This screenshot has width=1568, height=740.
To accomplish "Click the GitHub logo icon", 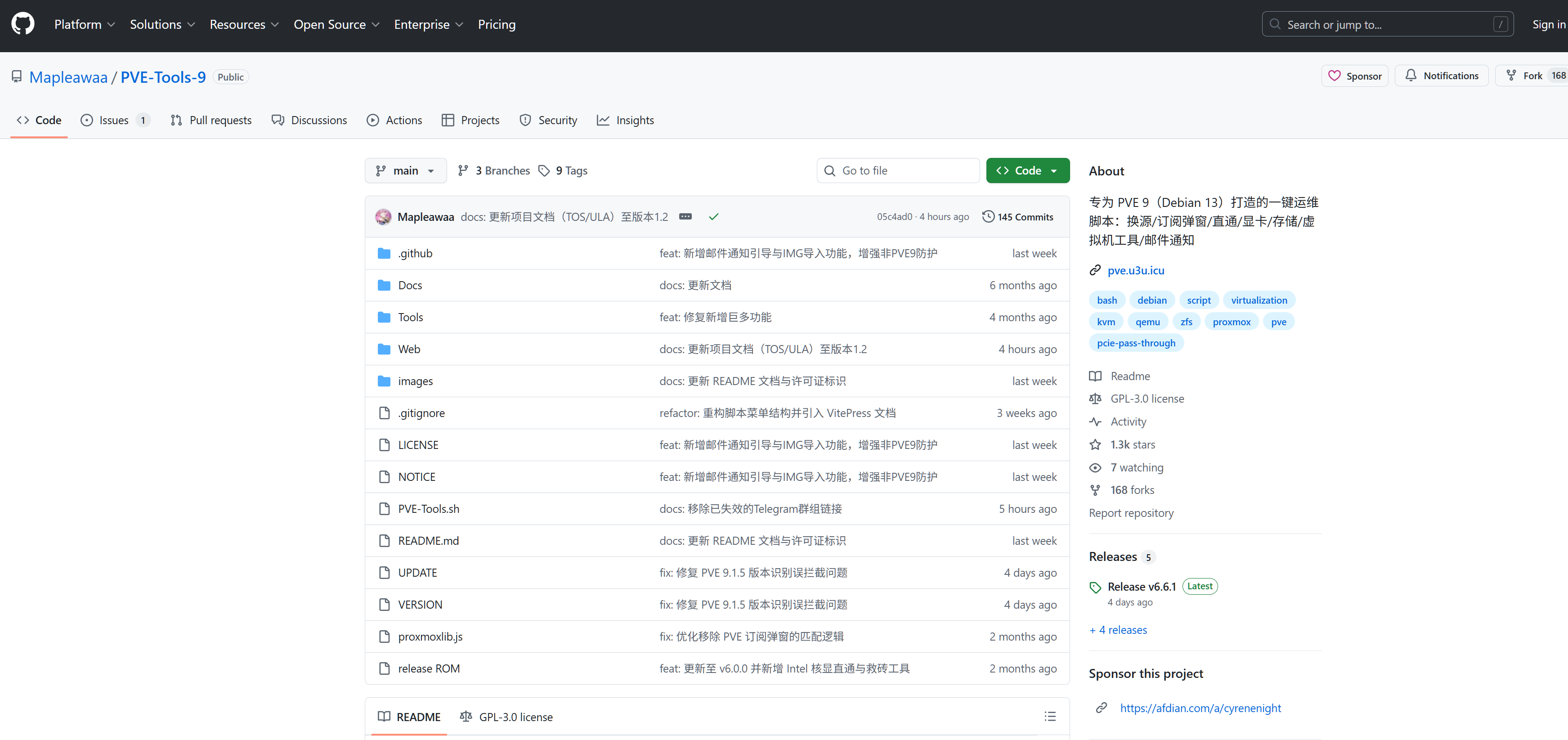I will click(x=22, y=24).
